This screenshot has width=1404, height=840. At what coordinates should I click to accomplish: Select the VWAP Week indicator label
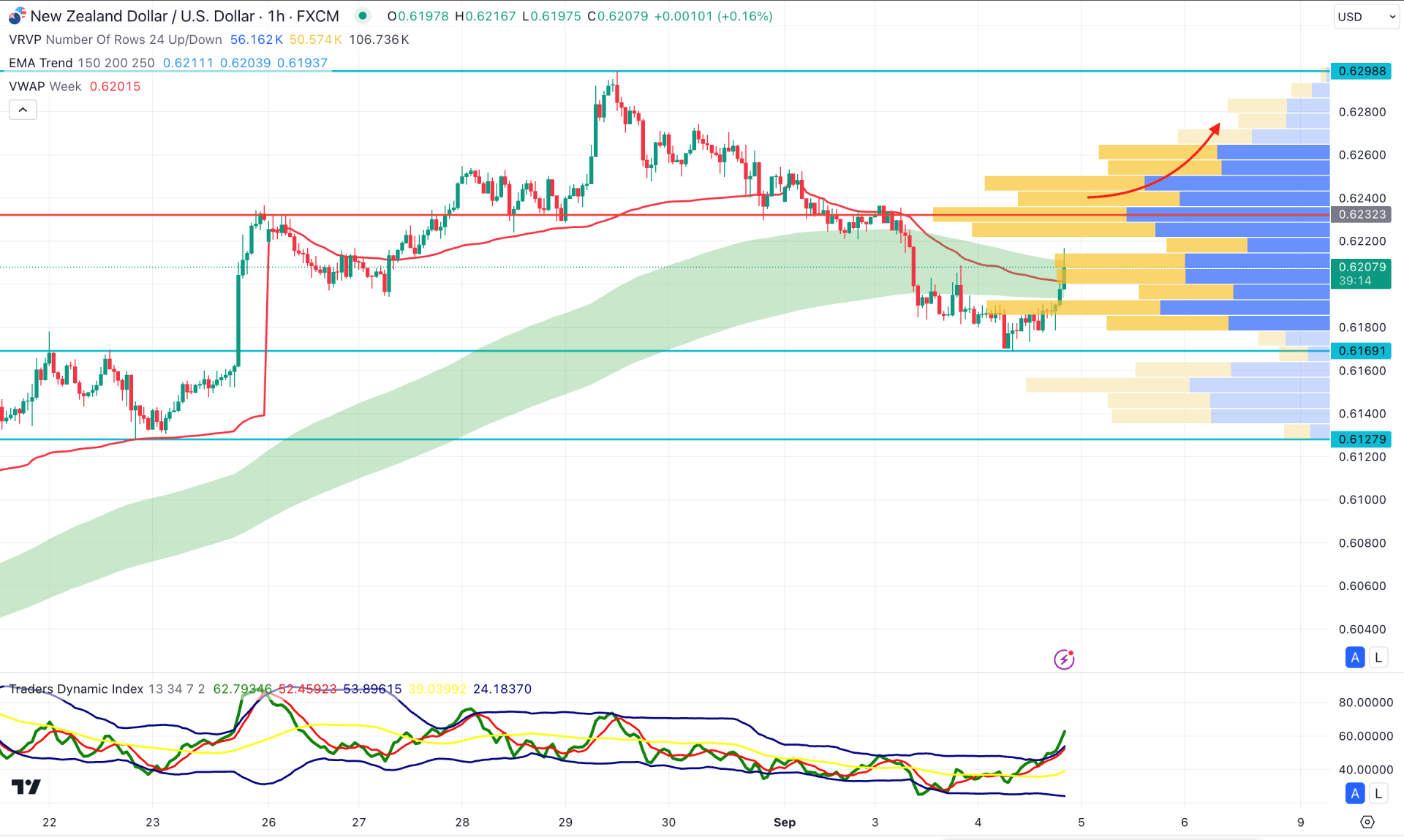click(45, 86)
